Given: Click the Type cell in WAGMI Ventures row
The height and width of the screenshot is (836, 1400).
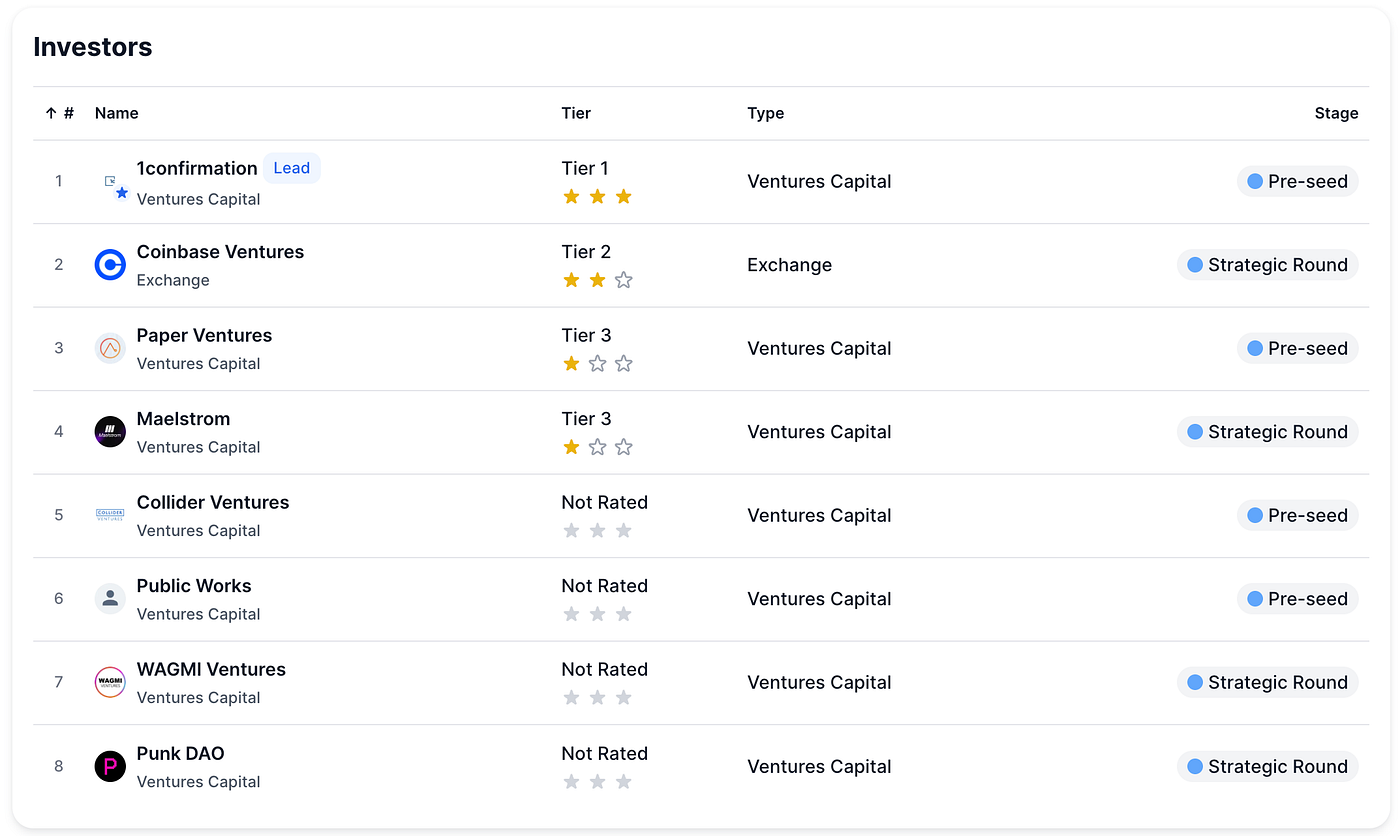Looking at the screenshot, I should 819,682.
